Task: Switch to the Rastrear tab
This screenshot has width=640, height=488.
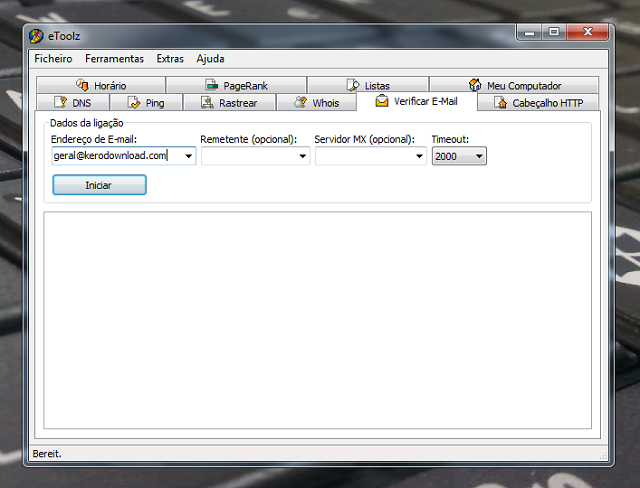Action: tap(229, 102)
